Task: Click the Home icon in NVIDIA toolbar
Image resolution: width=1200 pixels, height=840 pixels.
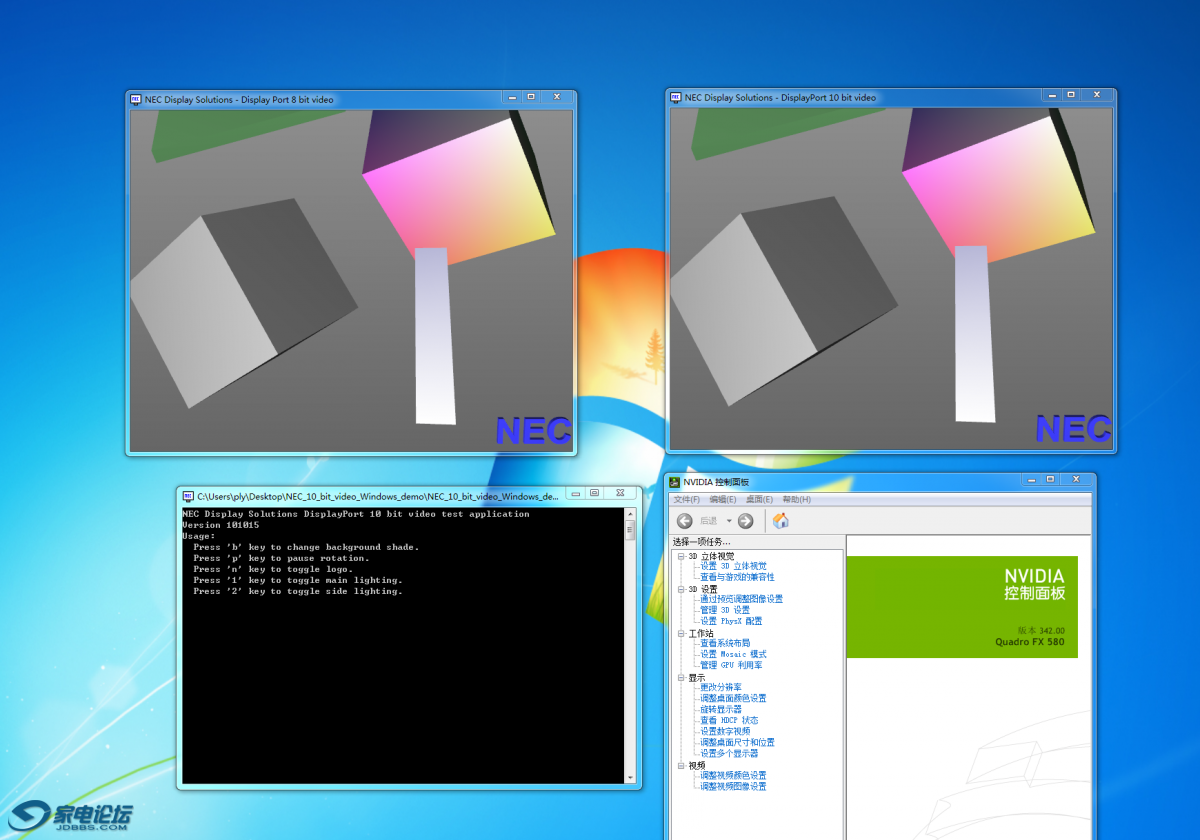Action: tap(781, 521)
